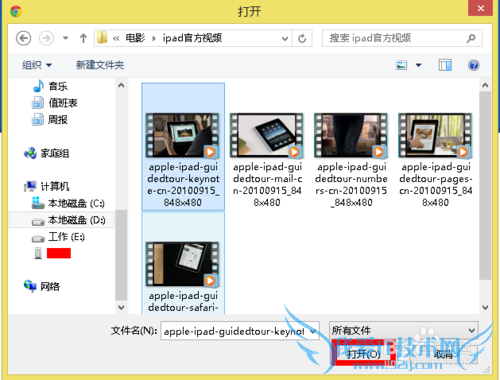Open Help with the question mark icon
The height and width of the screenshot is (380, 500).
473,65
